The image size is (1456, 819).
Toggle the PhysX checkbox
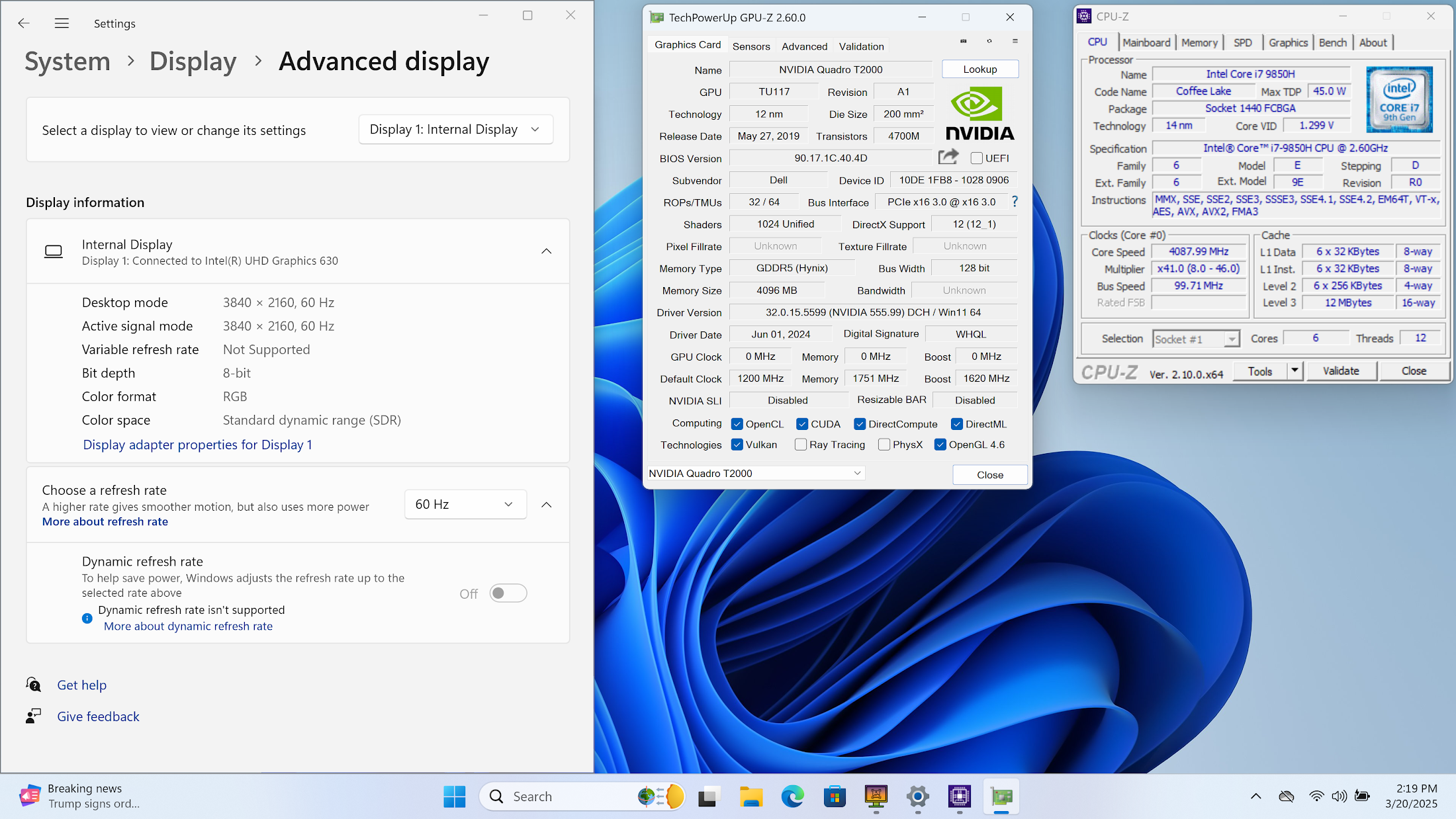[884, 445]
